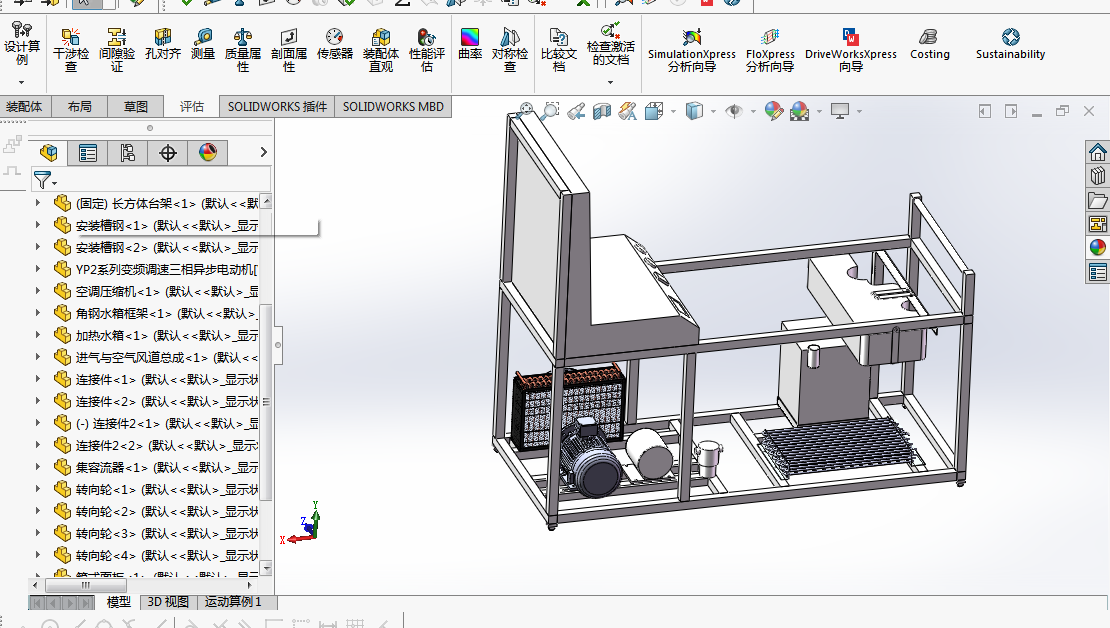Select Zoom to Area magnifier tool
The width and height of the screenshot is (1110, 628).
[x=549, y=111]
